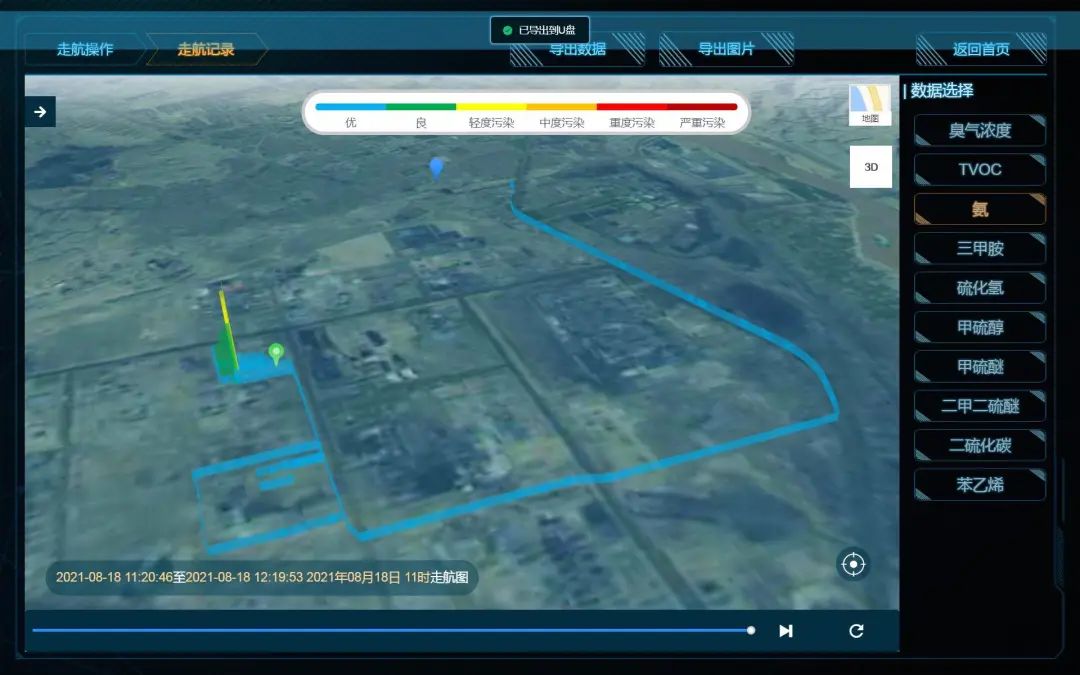The height and width of the screenshot is (675, 1080).
Task: Choose 苯乙烯 from the data list
Action: [x=980, y=485]
